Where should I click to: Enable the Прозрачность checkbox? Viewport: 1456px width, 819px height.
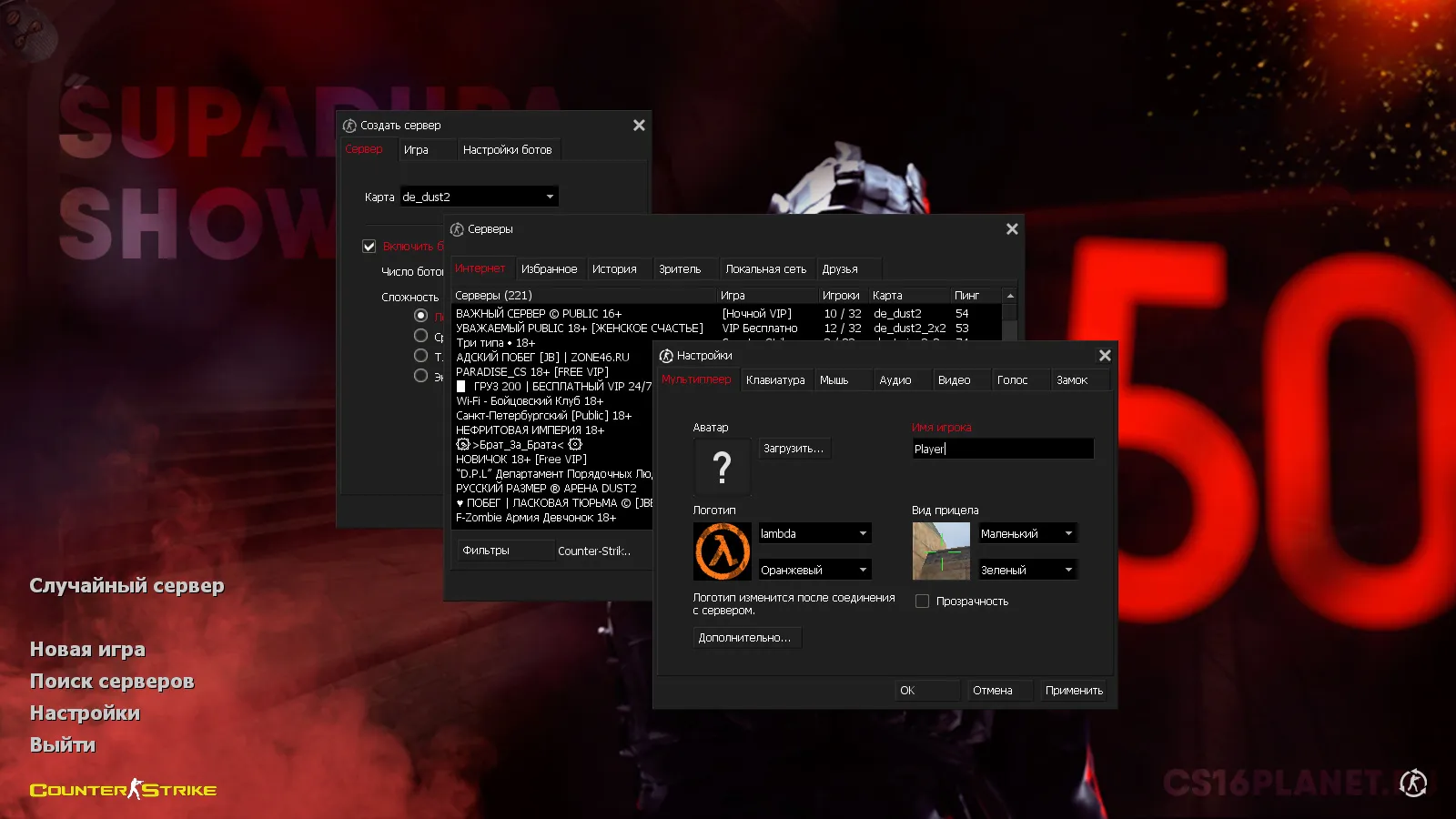pos(922,601)
